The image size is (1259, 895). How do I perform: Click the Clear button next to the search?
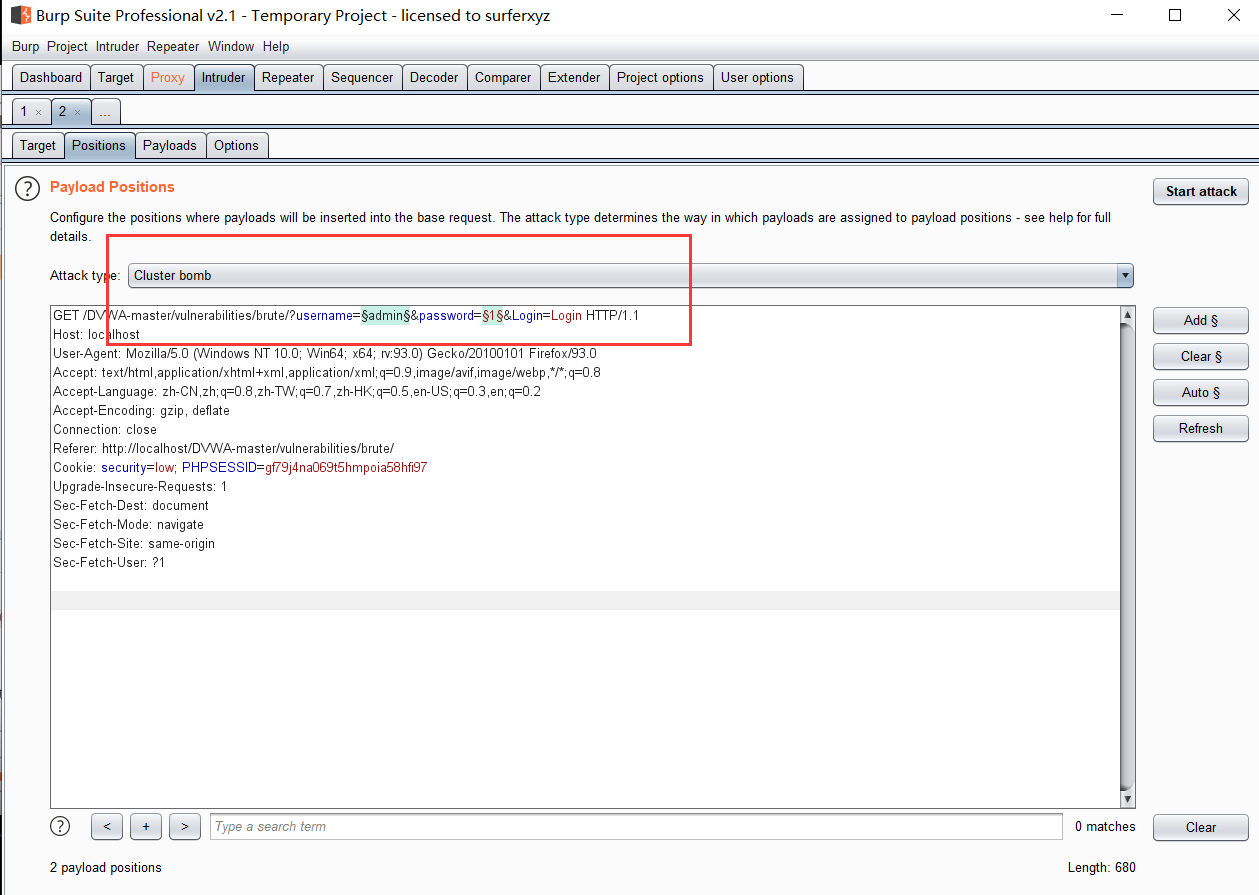pyautogui.click(x=1201, y=828)
